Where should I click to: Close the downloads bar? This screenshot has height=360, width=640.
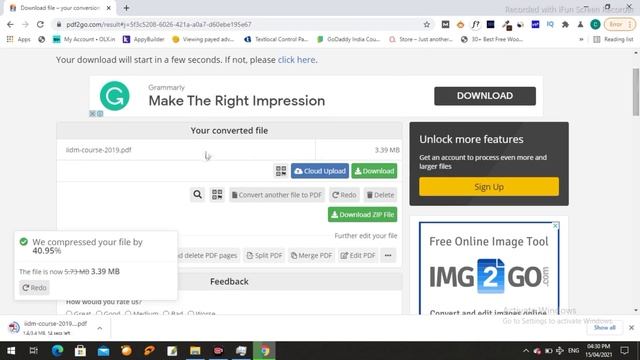[631, 328]
